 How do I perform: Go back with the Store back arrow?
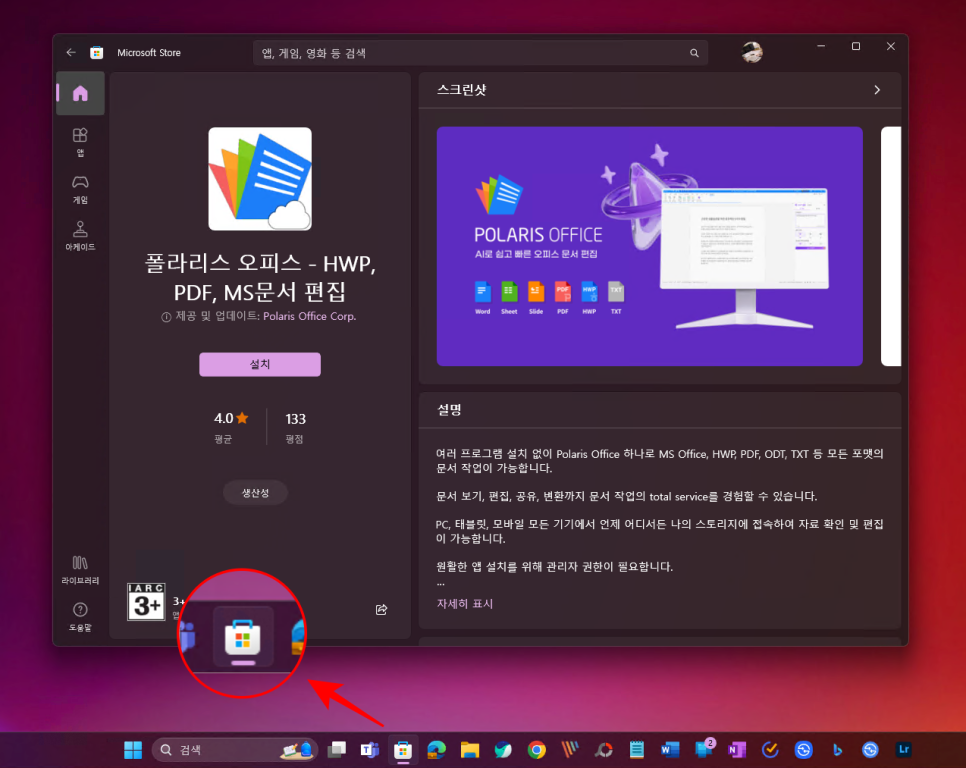71,52
